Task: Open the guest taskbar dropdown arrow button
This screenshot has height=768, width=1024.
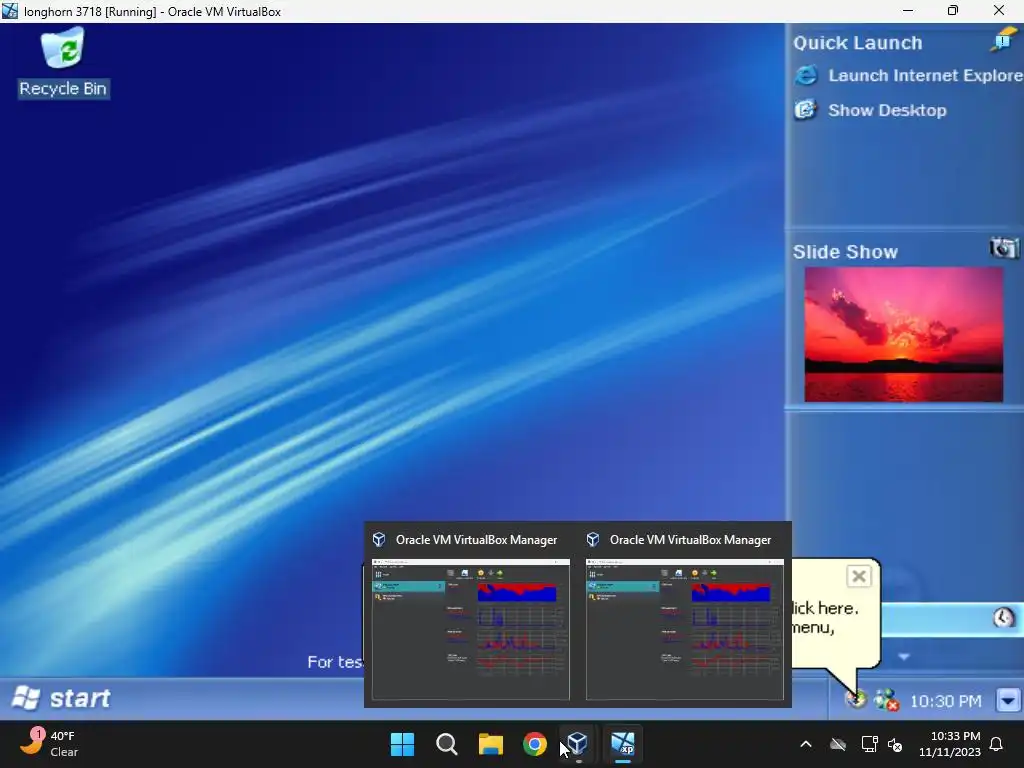Action: click(x=1008, y=701)
